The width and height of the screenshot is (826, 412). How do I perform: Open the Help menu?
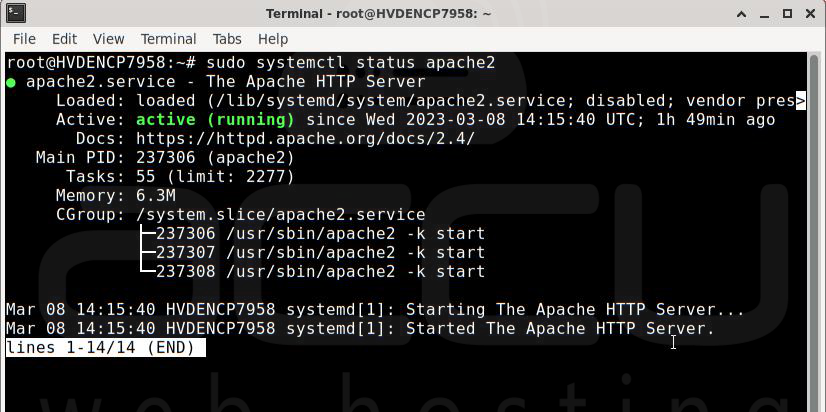click(x=273, y=39)
